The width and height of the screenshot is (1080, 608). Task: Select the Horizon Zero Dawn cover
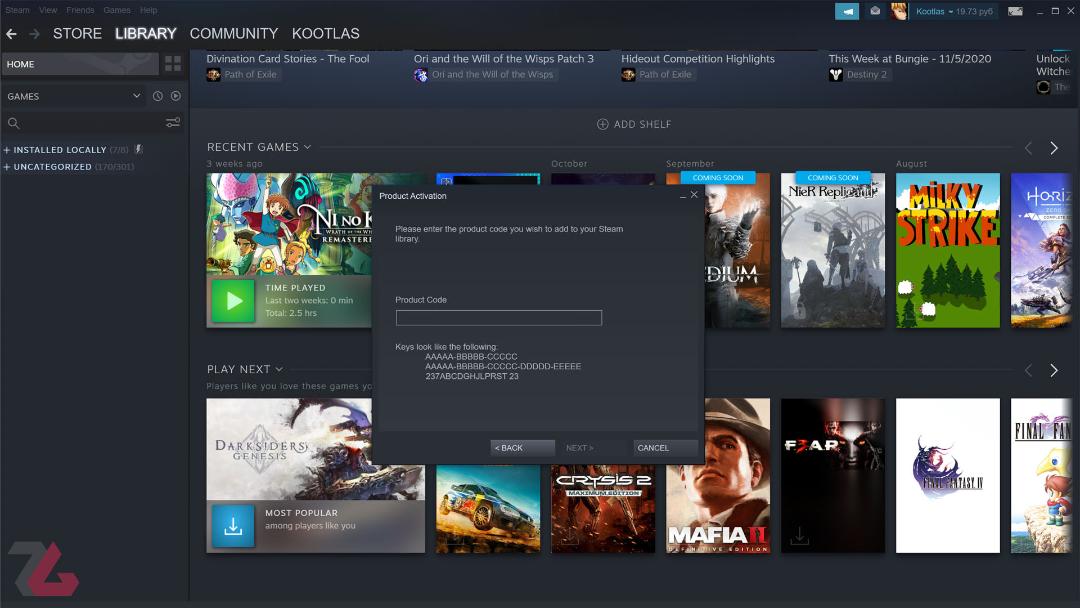coord(1041,251)
